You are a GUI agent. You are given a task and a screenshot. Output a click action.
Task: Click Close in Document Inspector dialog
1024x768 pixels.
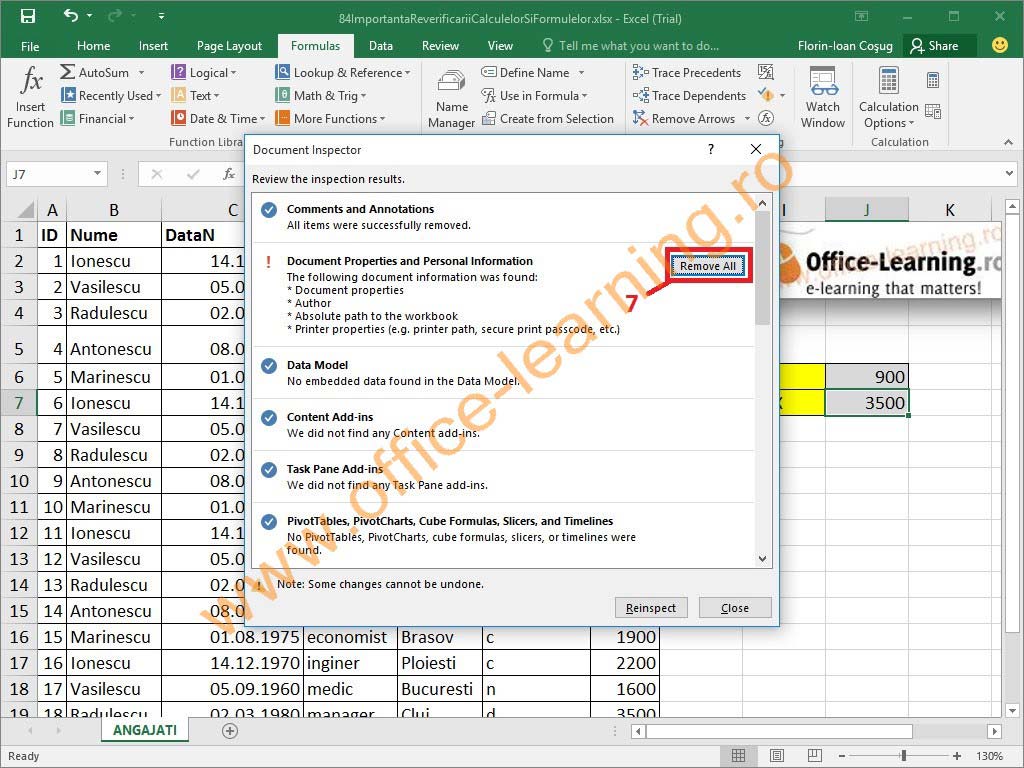coord(735,608)
